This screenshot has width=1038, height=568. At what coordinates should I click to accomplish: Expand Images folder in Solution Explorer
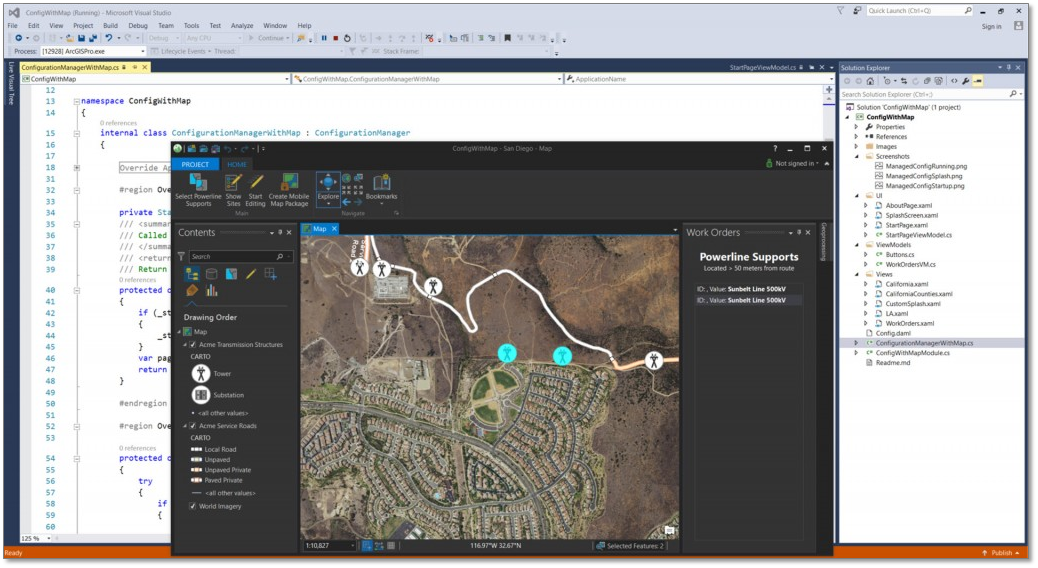tap(857, 147)
